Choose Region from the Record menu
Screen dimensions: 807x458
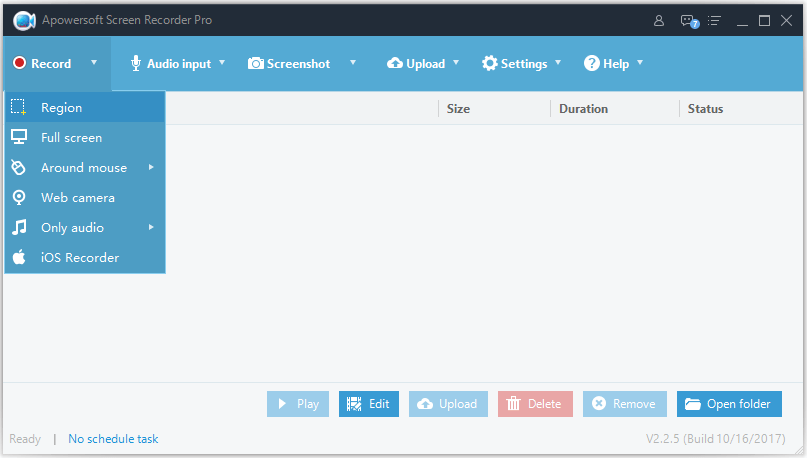point(85,107)
